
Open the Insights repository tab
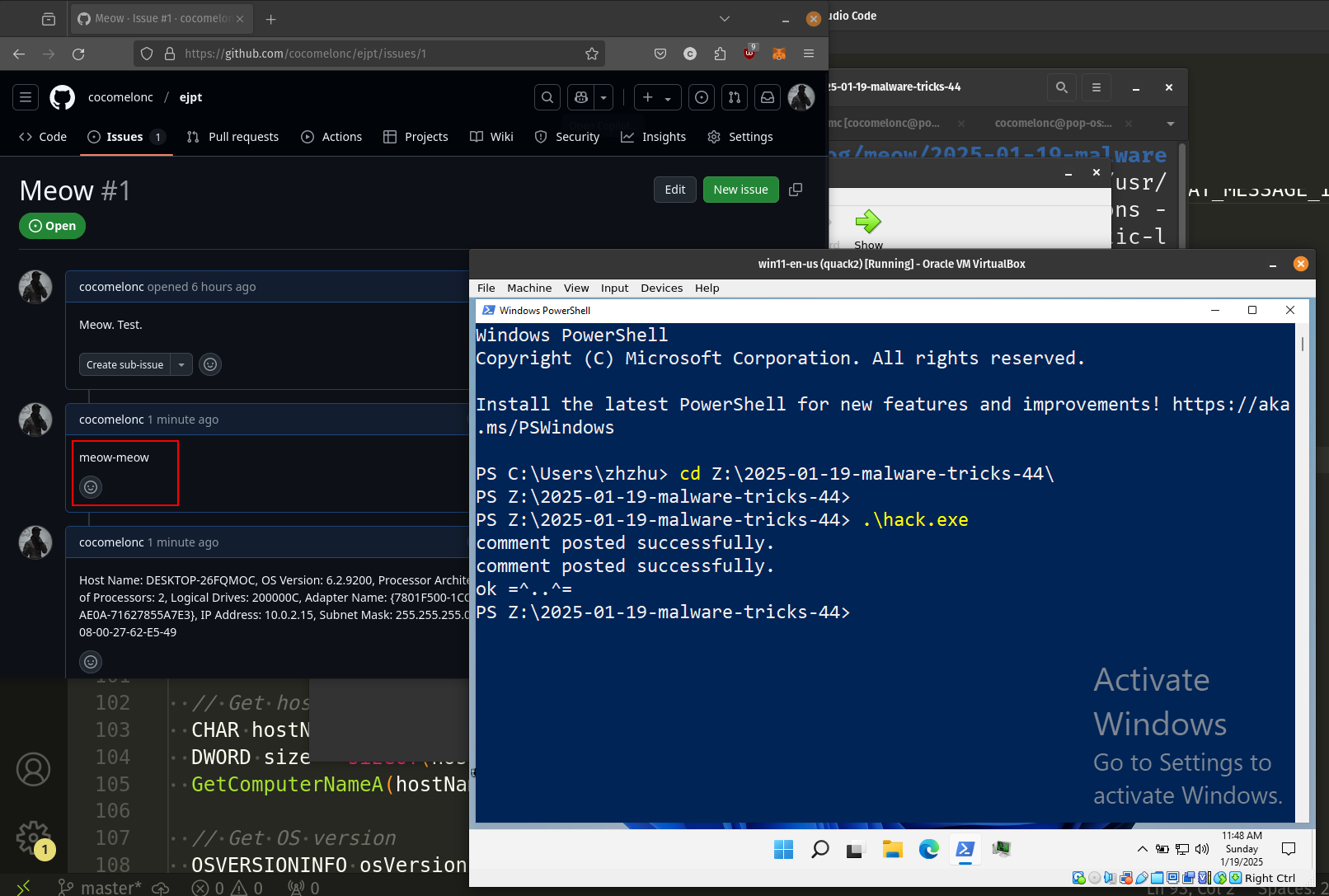[654, 137]
